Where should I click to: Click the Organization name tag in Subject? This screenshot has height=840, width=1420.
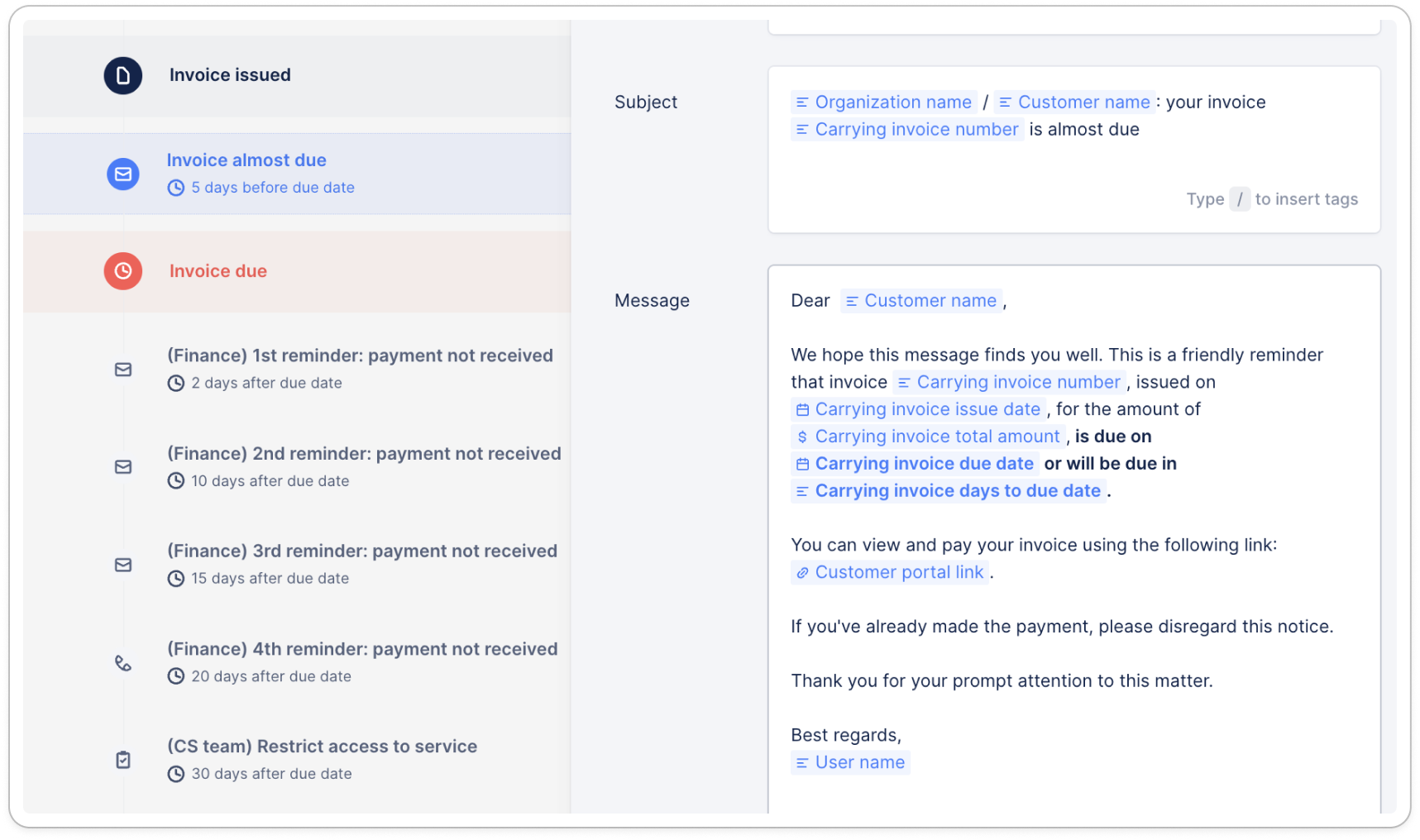click(x=883, y=103)
